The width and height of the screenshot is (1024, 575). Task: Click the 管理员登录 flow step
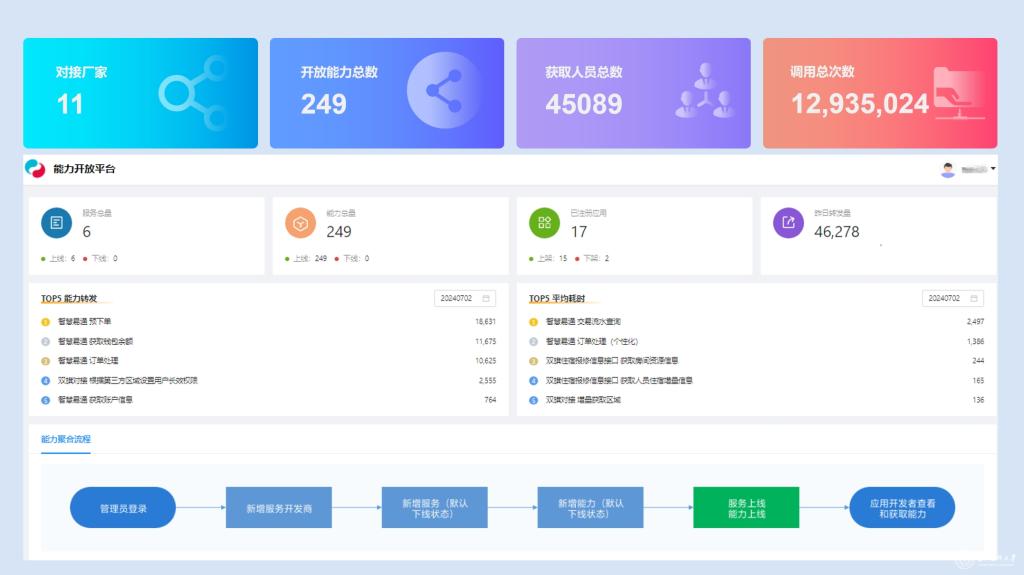click(123, 508)
